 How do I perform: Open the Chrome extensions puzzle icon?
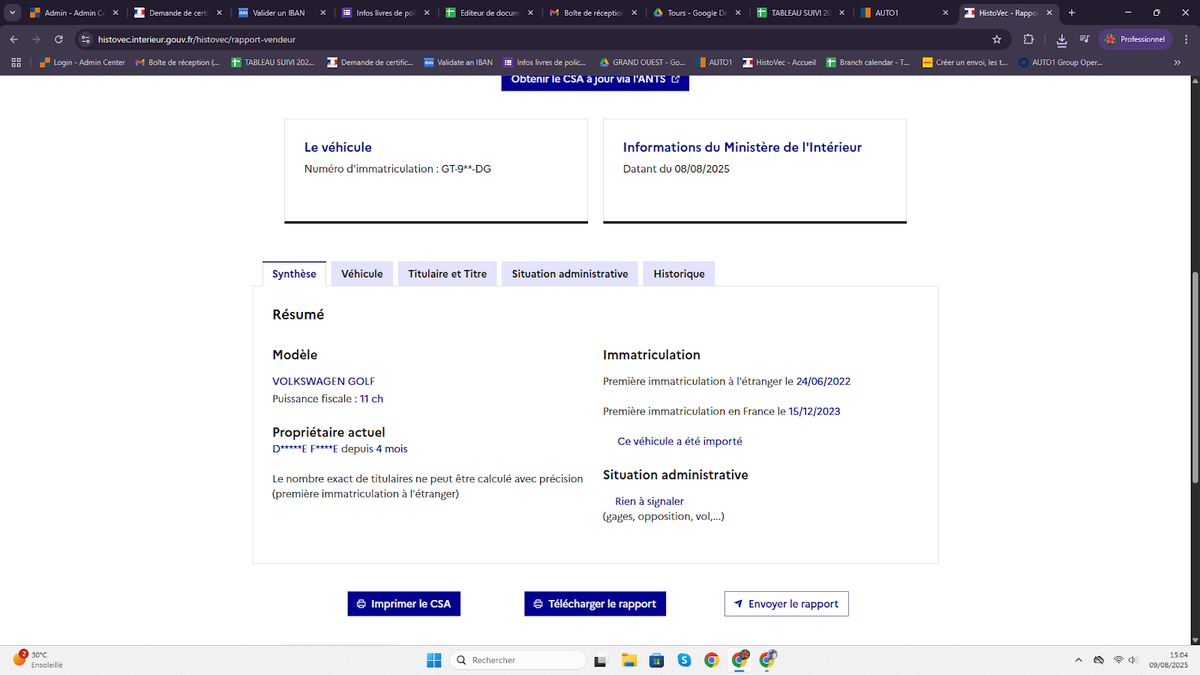1029,39
